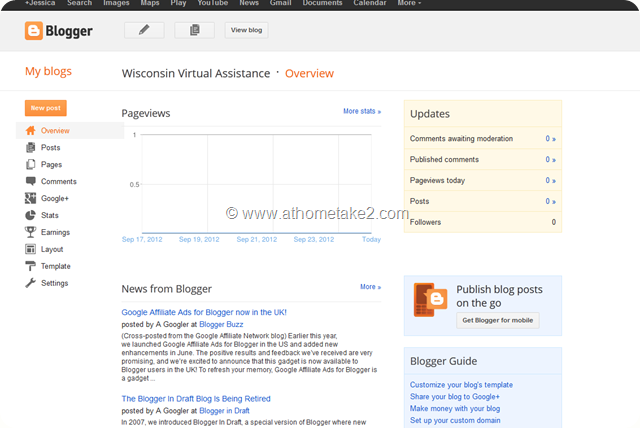The image size is (640, 428).
Task: Click the Sep 21, 2012 chart label
Action: point(257,240)
